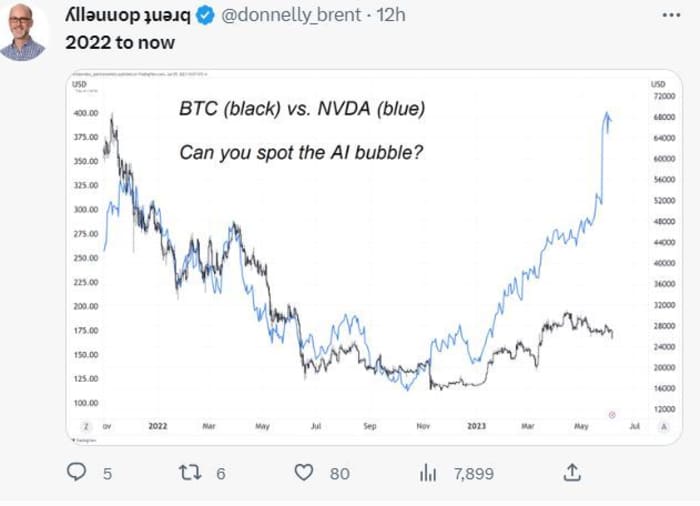Viewport: 700px width, 506px height.
Task: Click the 'Z' button at chart bottom-left
Action: point(86,427)
